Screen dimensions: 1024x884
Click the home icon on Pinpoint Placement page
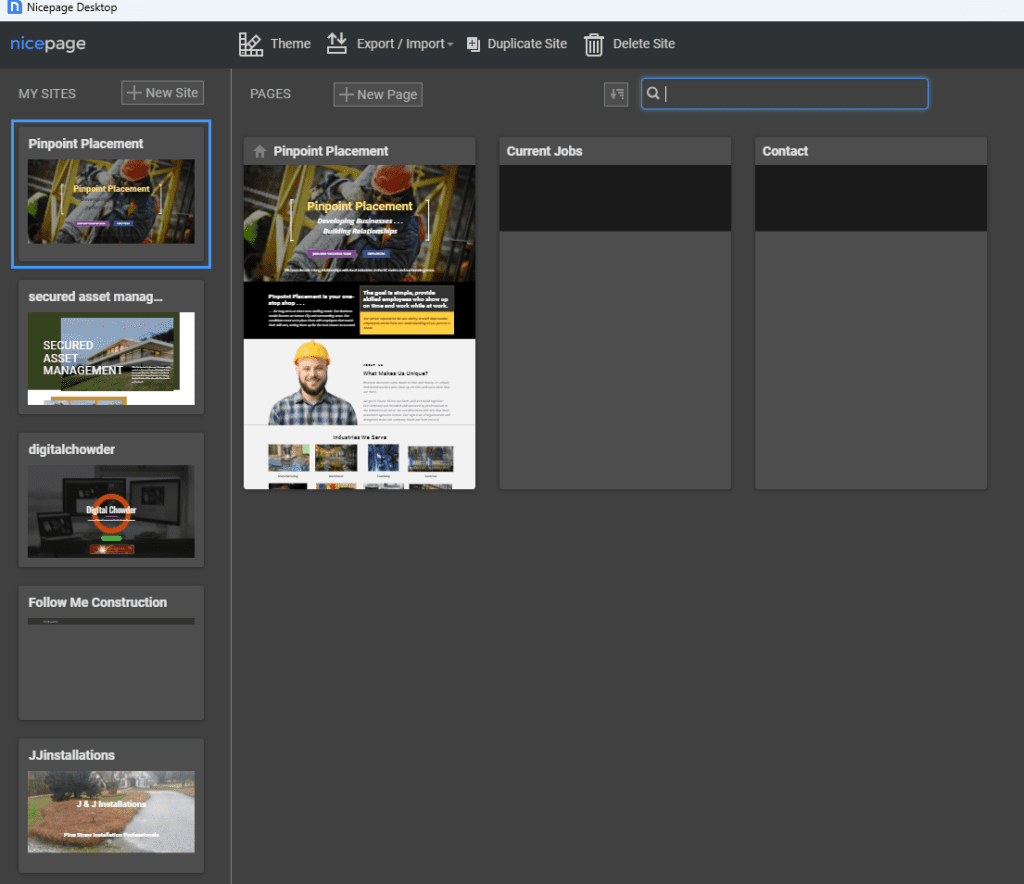(260, 151)
